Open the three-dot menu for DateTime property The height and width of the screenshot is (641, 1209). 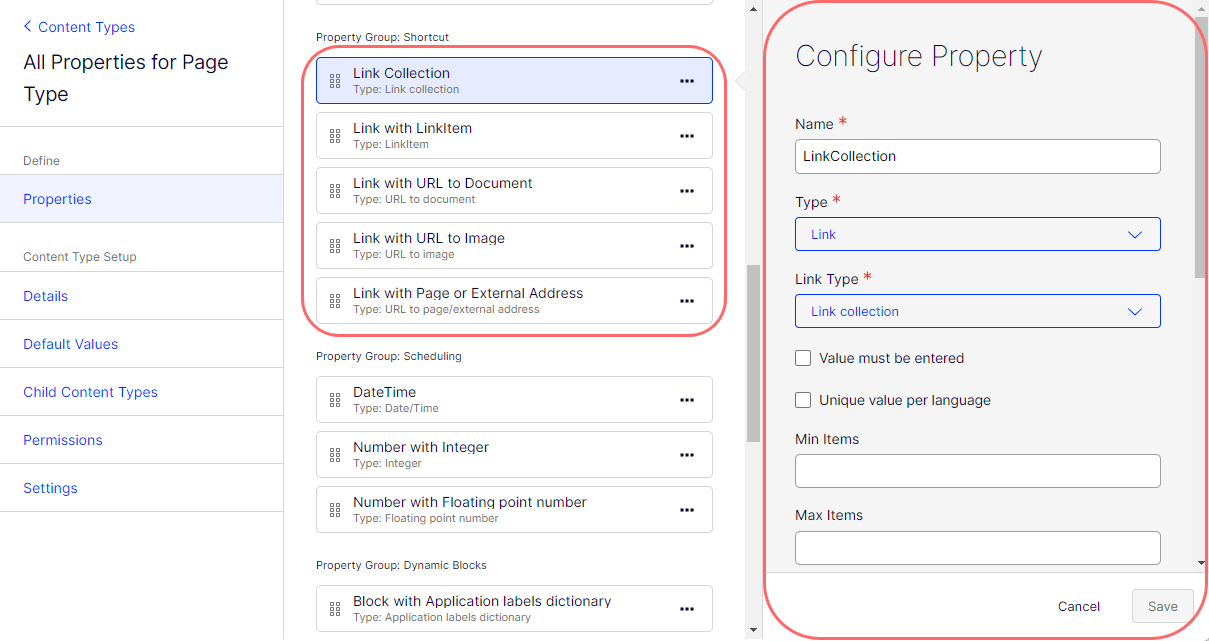click(687, 400)
